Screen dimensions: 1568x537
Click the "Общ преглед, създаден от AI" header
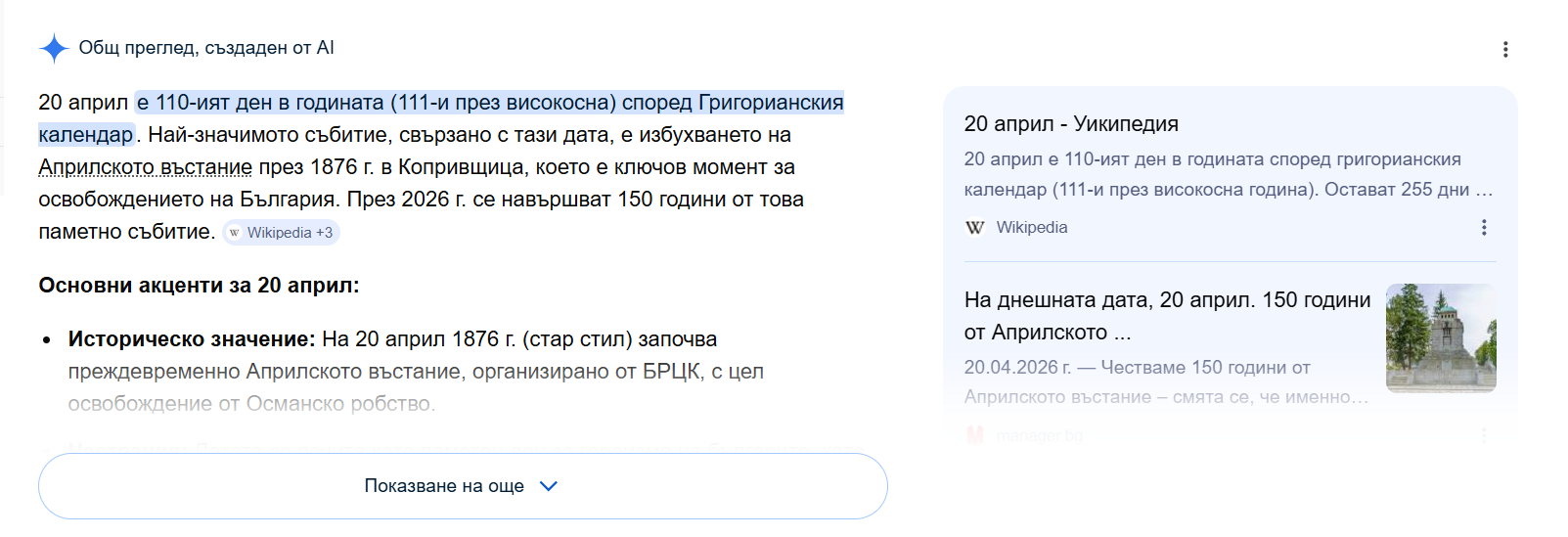[x=206, y=48]
